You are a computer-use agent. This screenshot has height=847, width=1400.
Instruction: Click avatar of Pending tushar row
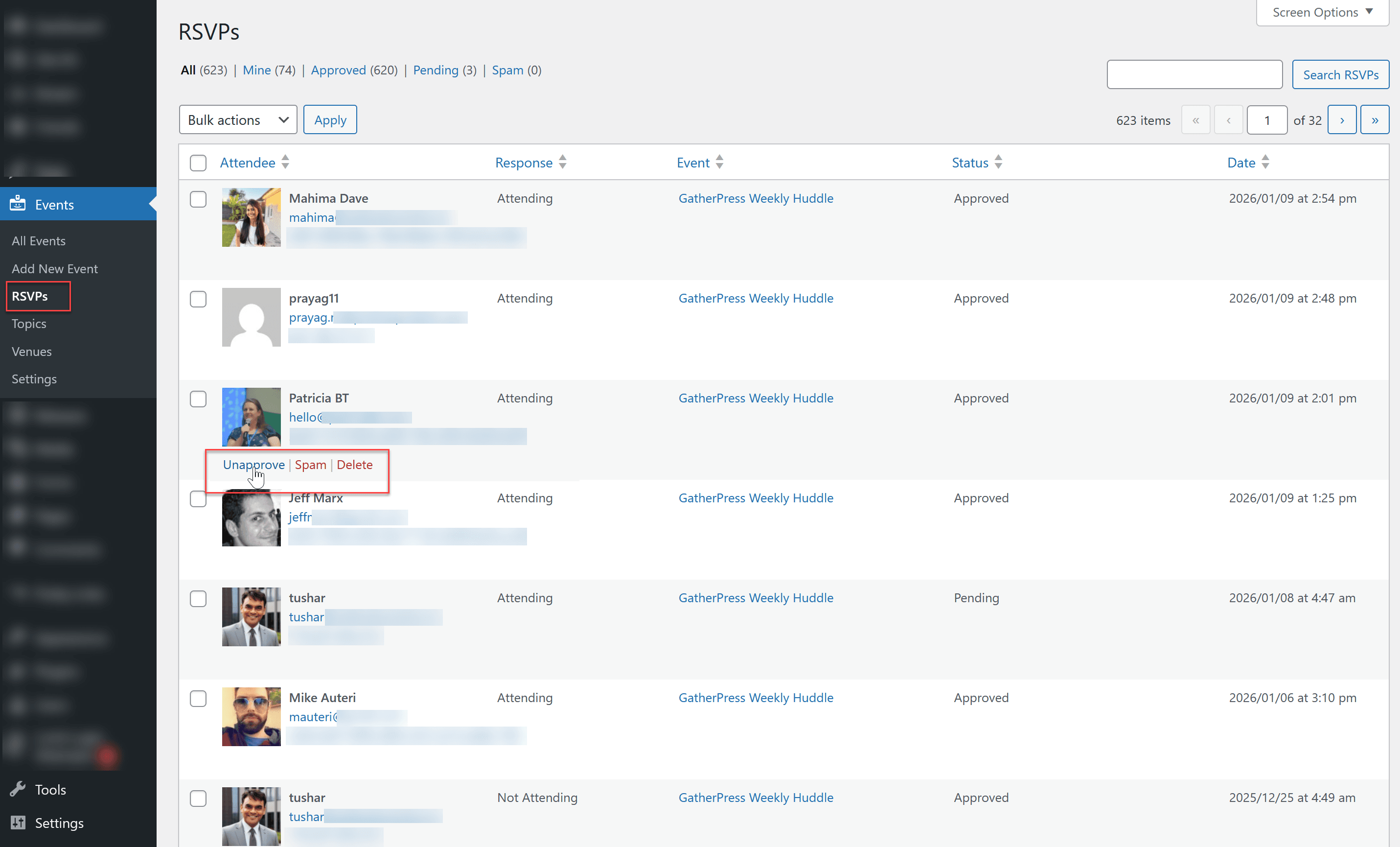point(251,617)
